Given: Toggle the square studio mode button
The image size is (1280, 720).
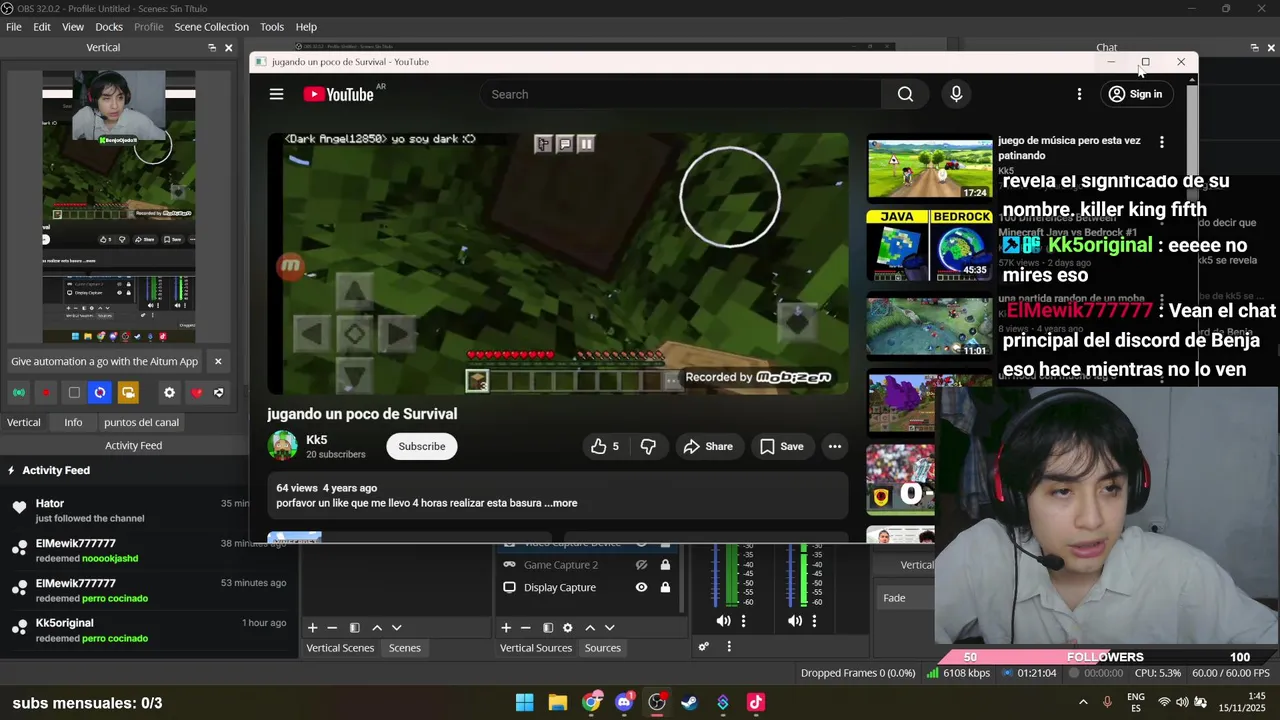Looking at the screenshot, I should tap(73, 393).
